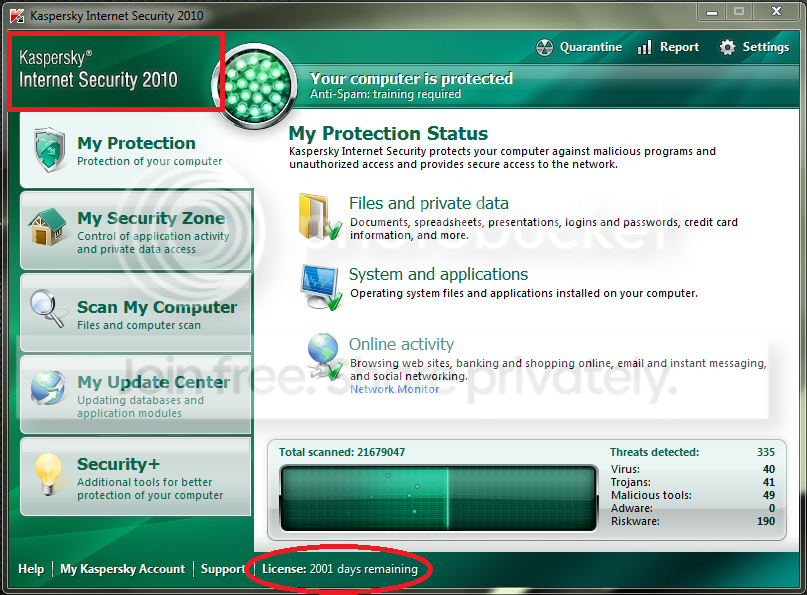Open System and applications section

(438, 274)
